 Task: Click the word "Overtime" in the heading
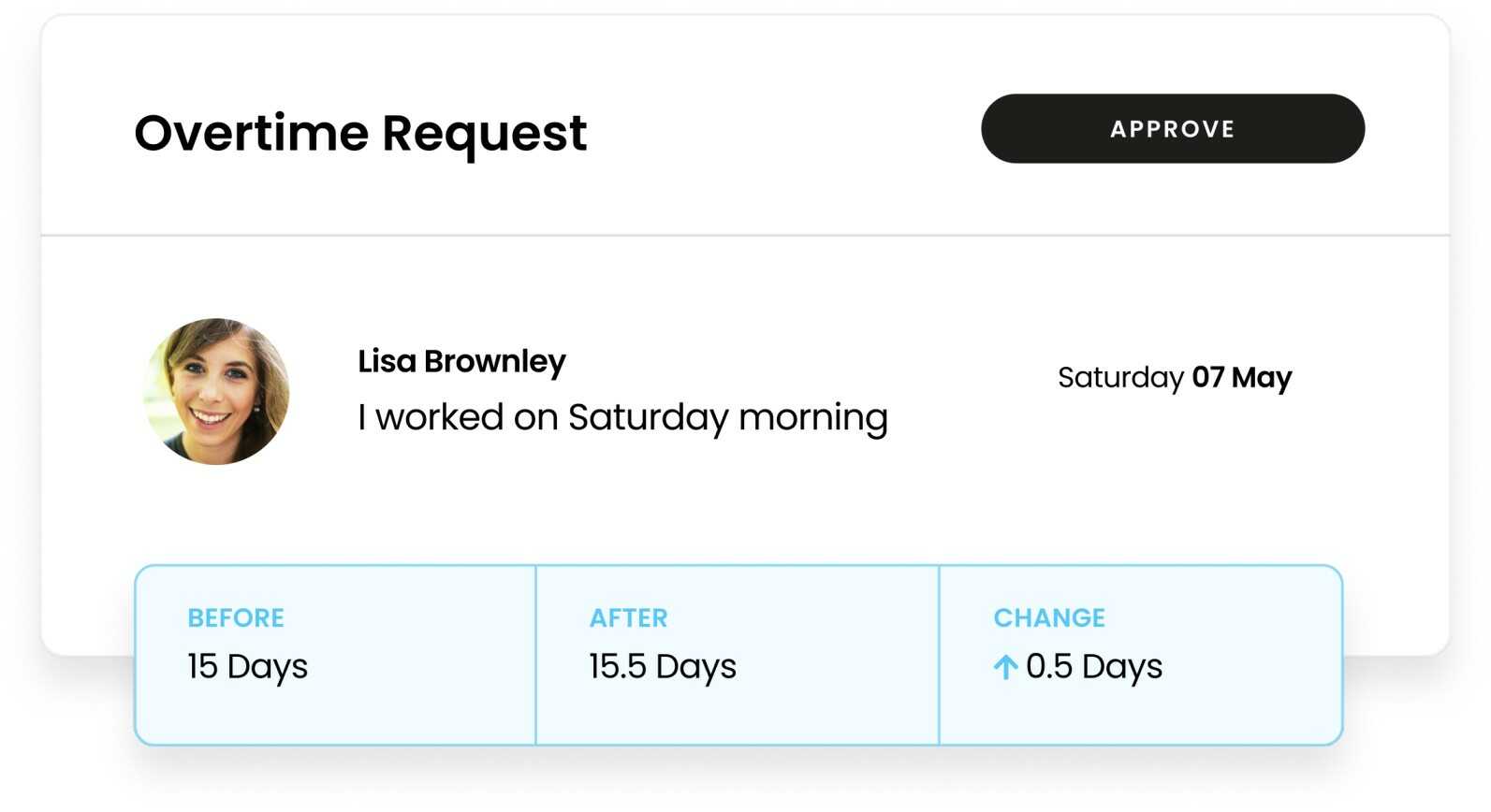(x=251, y=133)
